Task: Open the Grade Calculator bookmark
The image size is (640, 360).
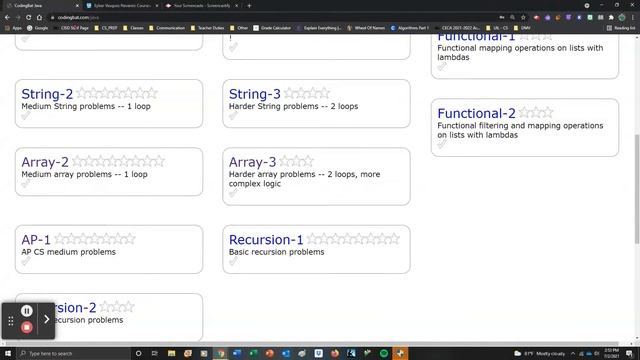Action: tap(272, 28)
